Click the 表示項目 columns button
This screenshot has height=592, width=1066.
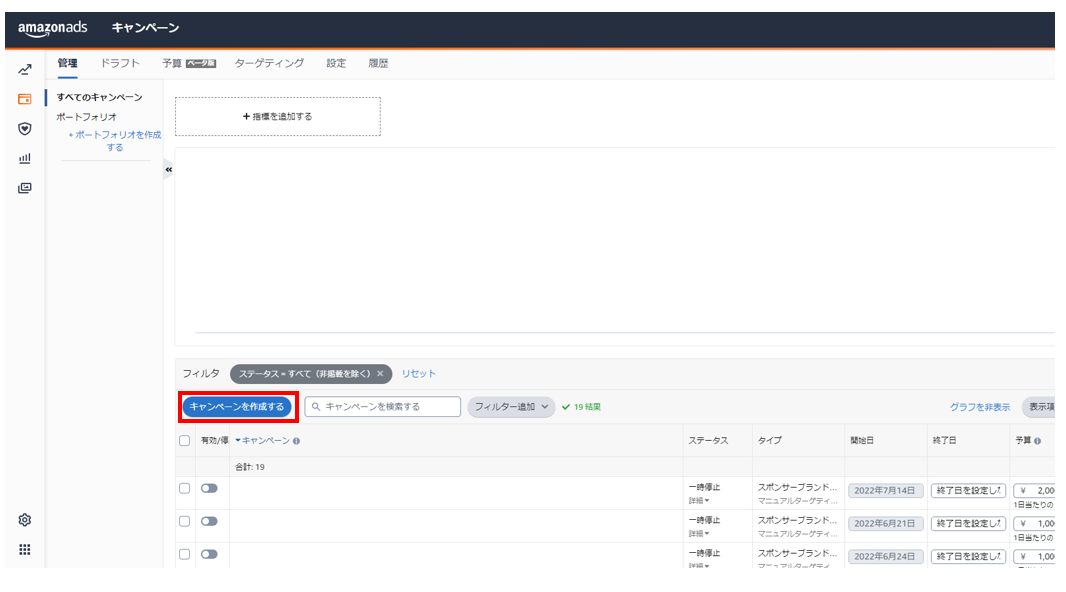pyautogui.click(x=1040, y=406)
